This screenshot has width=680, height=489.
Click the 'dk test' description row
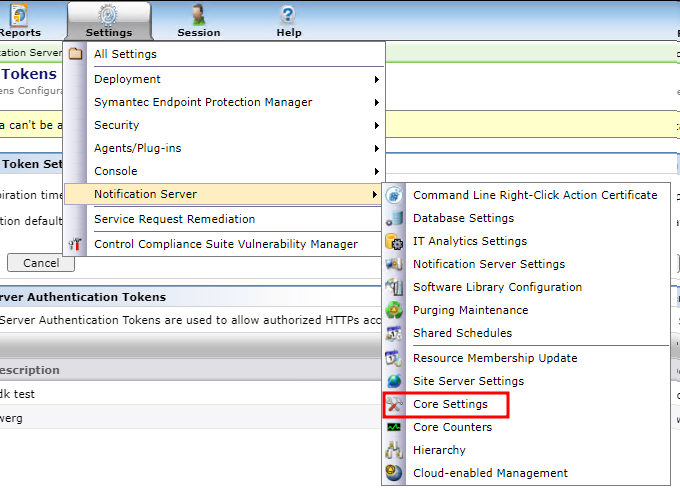[190, 394]
